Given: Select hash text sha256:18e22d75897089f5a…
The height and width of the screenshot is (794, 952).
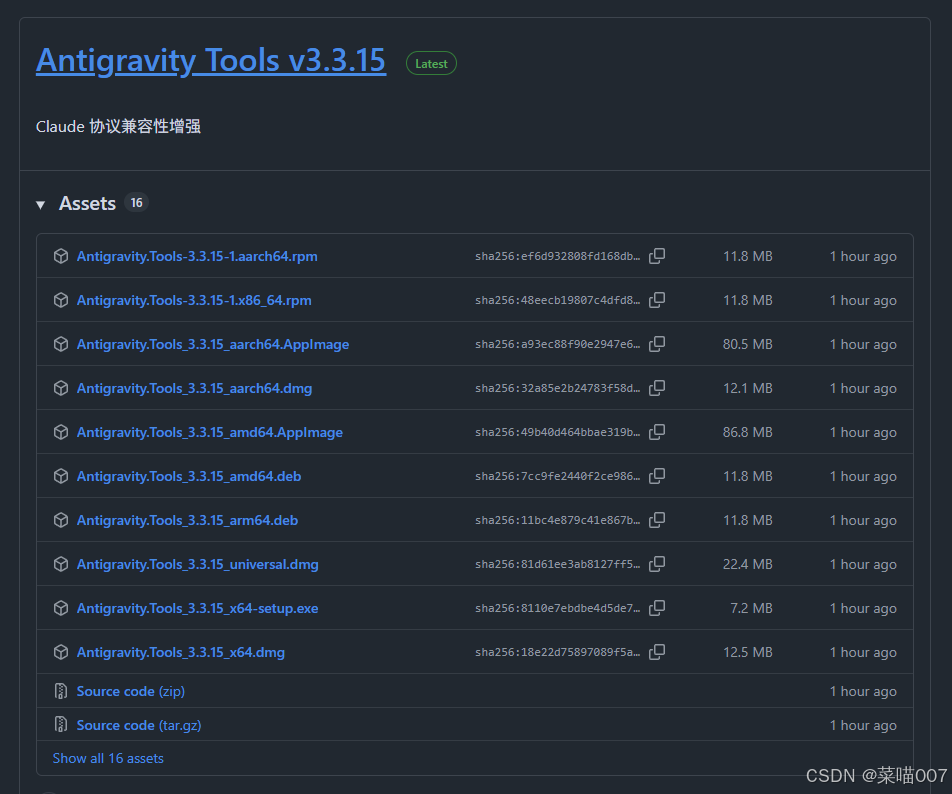Looking at the screenshot, I should coord(557,652).
